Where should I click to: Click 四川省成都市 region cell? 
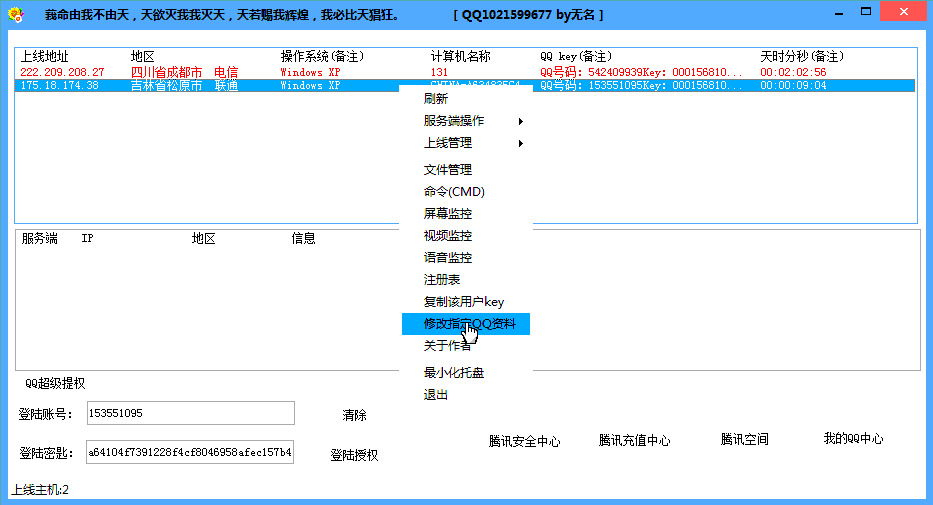click(x=167, y=72)
